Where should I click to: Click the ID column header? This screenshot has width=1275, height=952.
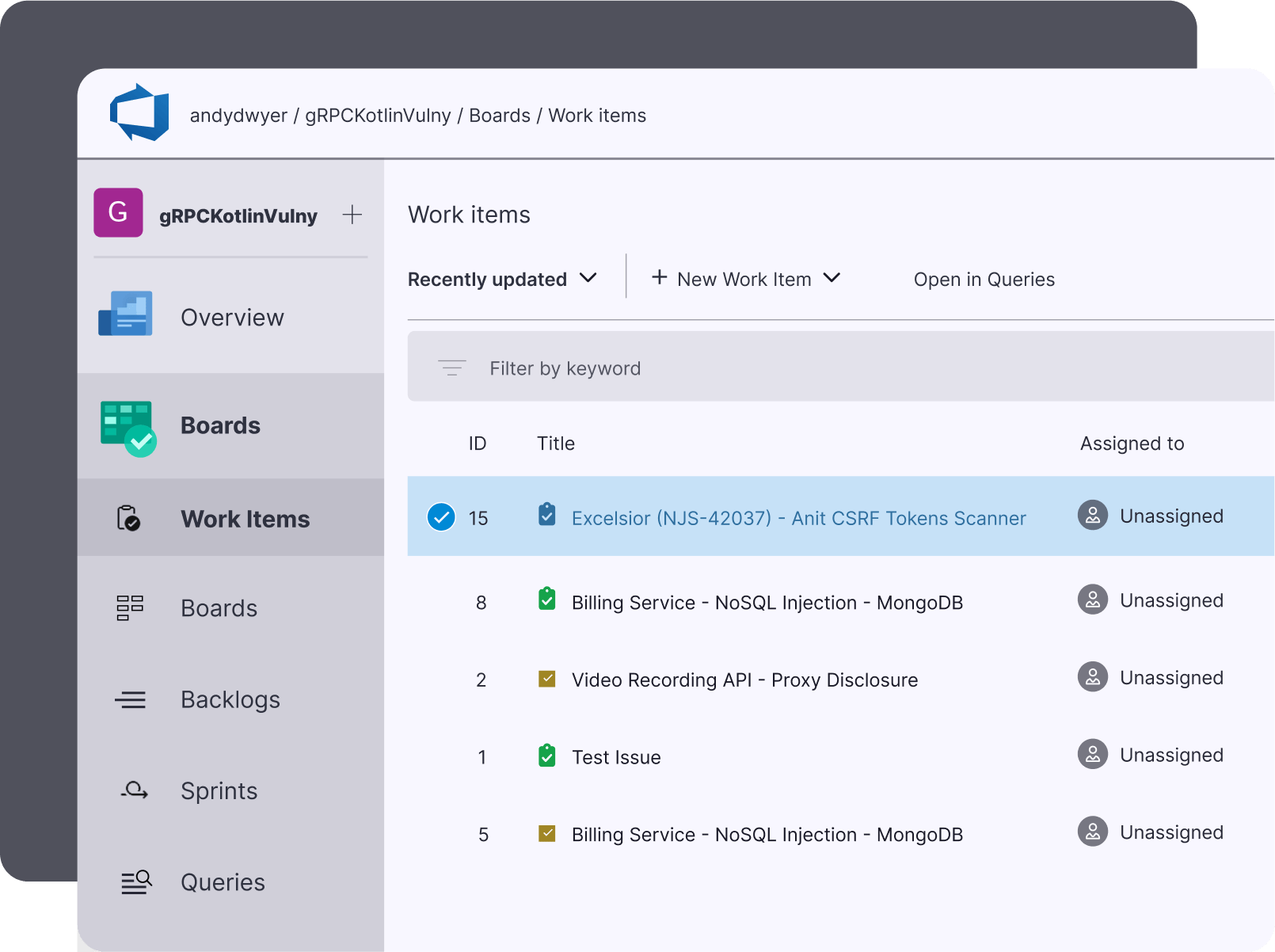click(477, 444)
